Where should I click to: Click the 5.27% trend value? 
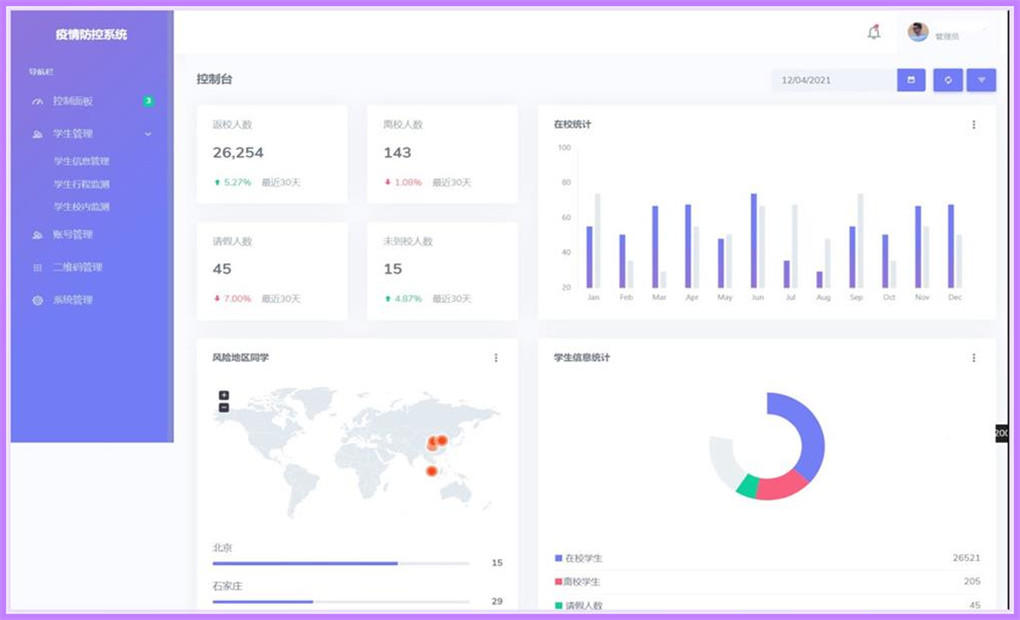tap(237, 183)
